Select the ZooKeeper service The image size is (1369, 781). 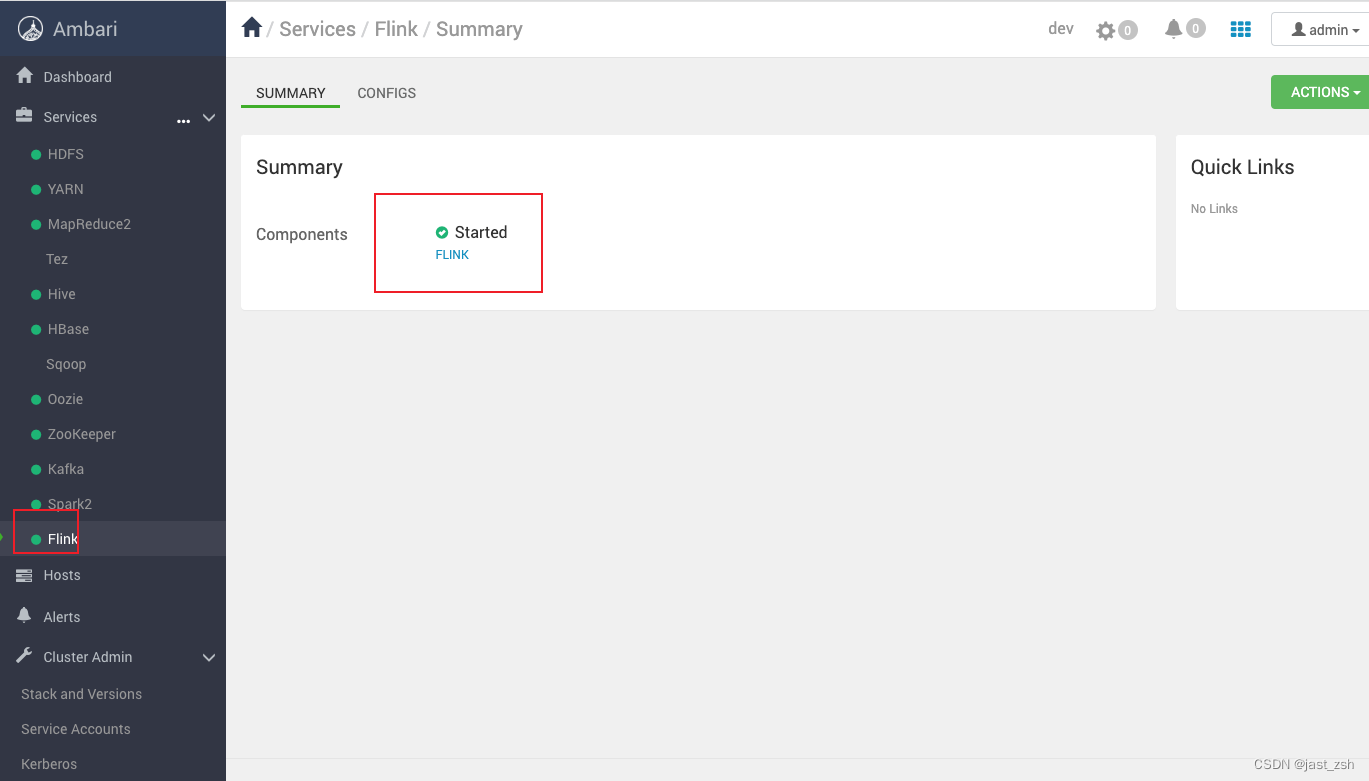(82, 434)
